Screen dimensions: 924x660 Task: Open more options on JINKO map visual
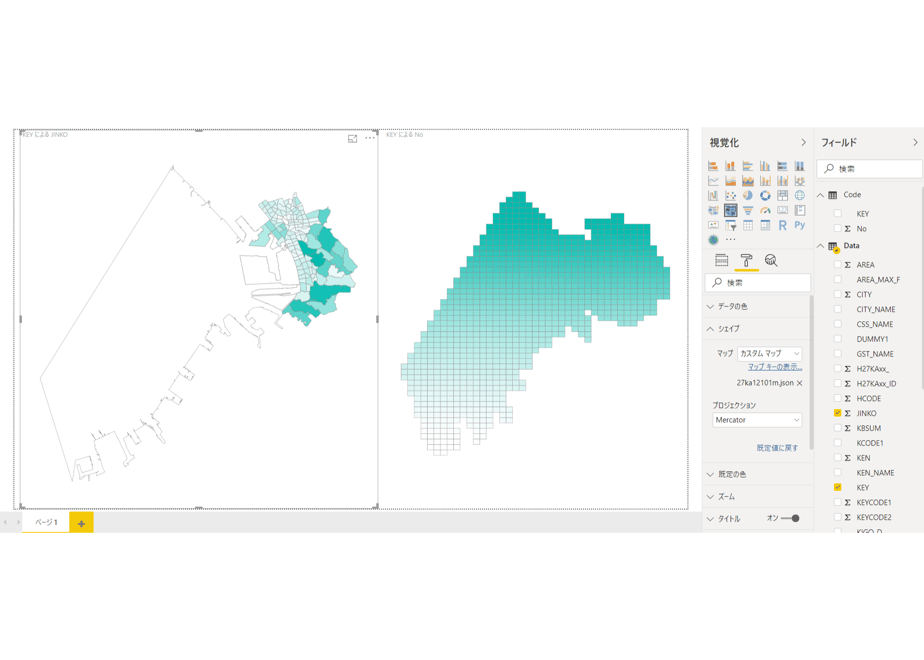coord(370,138)
